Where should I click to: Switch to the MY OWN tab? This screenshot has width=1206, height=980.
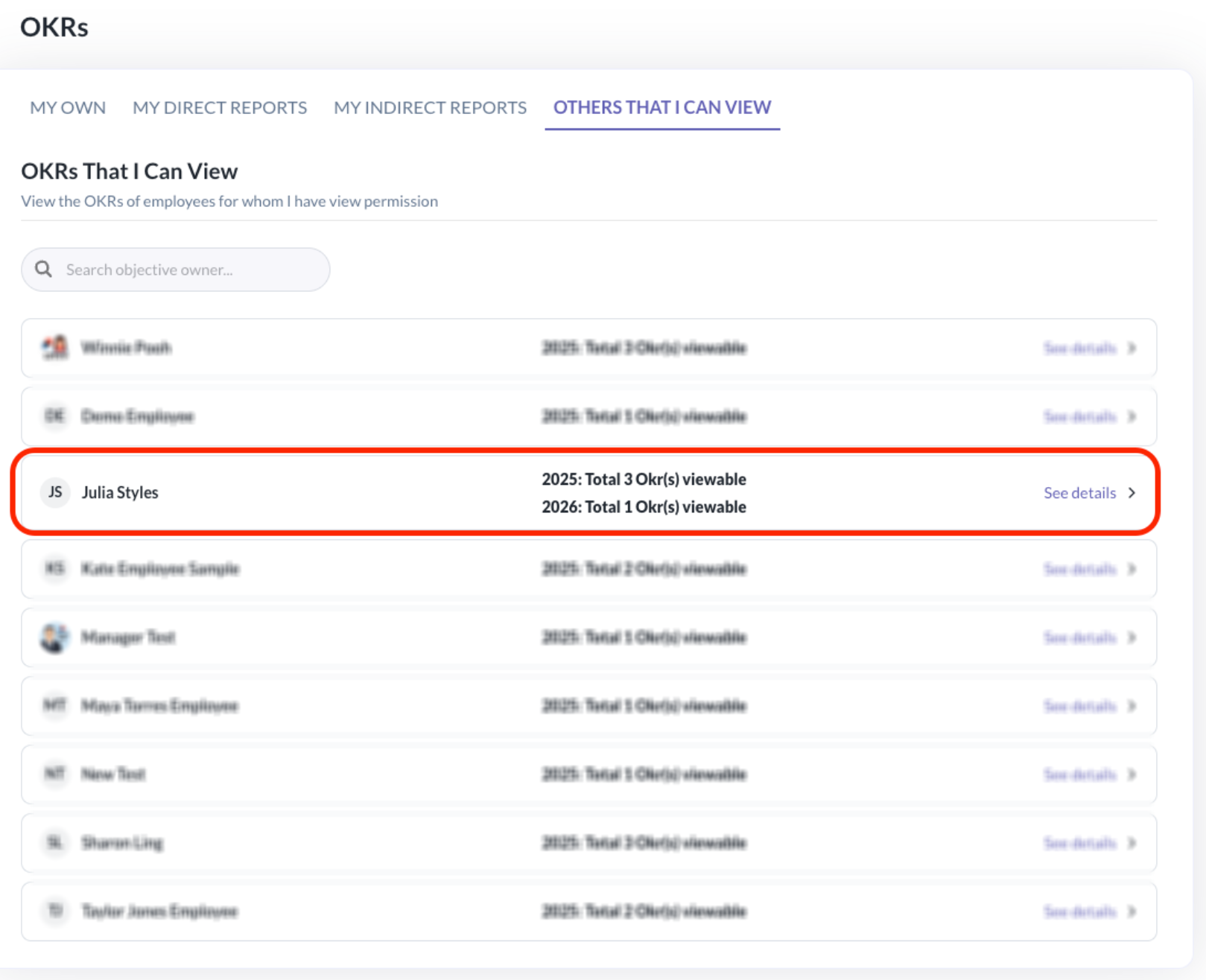(68, 108)
